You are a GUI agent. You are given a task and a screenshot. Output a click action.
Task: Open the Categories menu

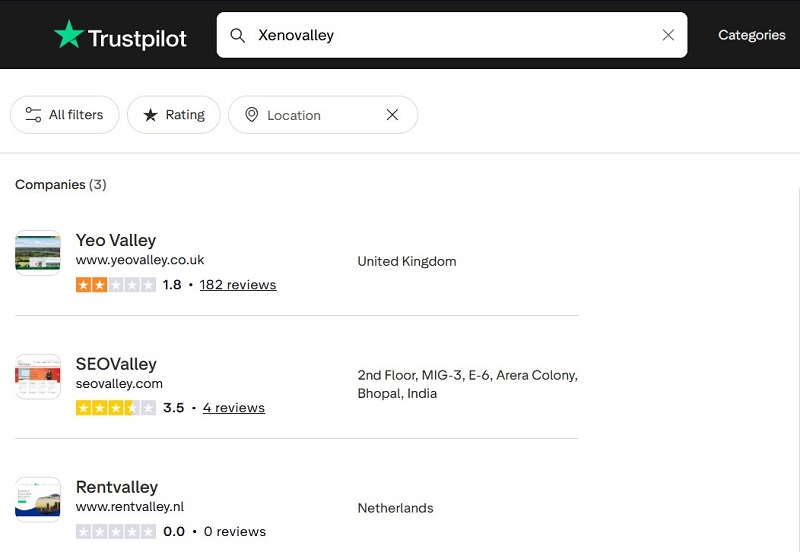(x=752, y=35)
